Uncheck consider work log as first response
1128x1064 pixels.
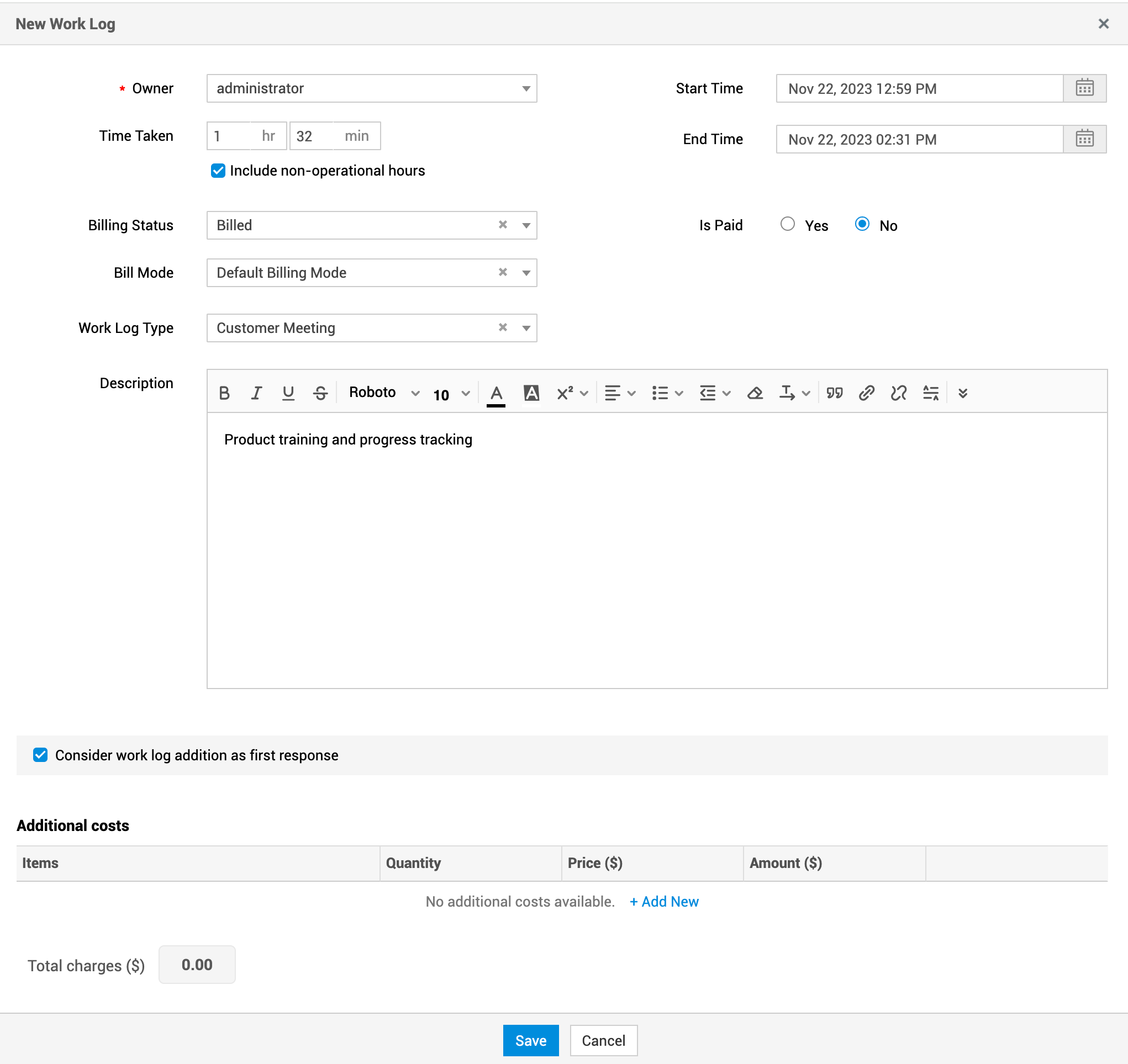click(x=40, y=755)
